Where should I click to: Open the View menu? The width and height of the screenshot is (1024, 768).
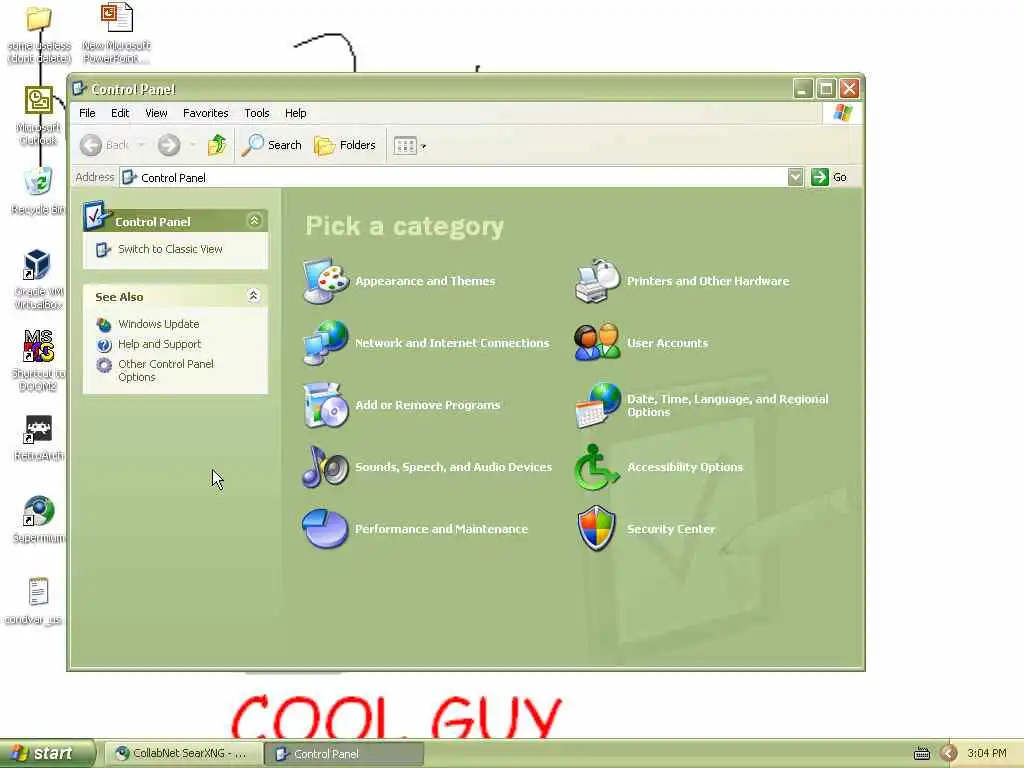click(x=156, y=113)
